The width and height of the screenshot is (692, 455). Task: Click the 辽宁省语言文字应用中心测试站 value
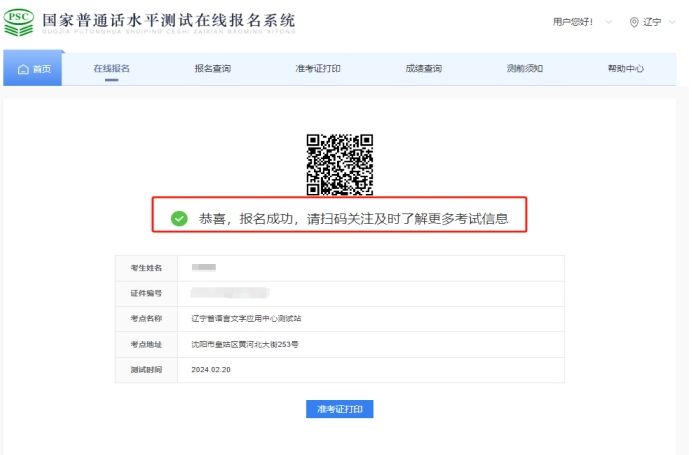246,319
